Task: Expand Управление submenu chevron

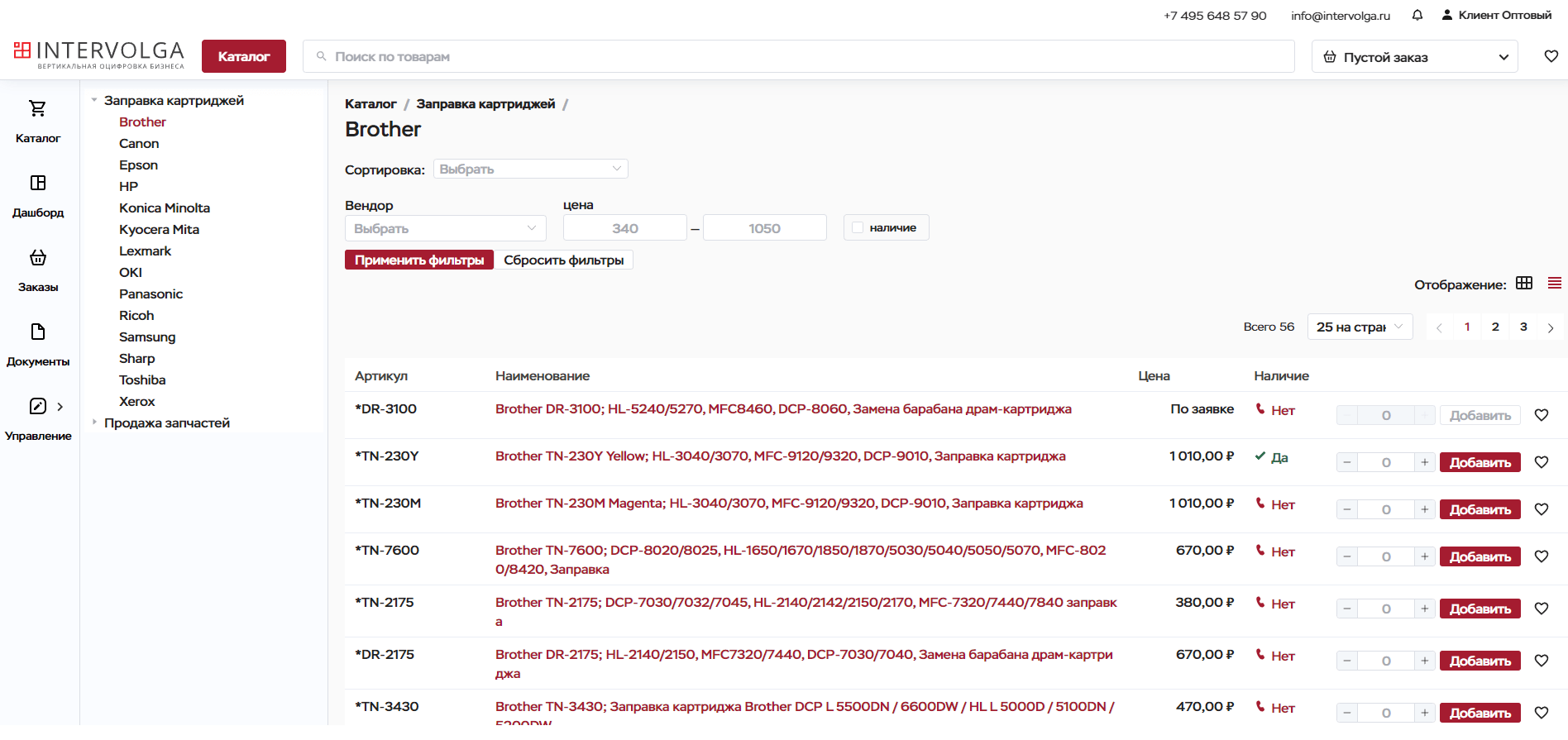Action: [x=60, y=406]
